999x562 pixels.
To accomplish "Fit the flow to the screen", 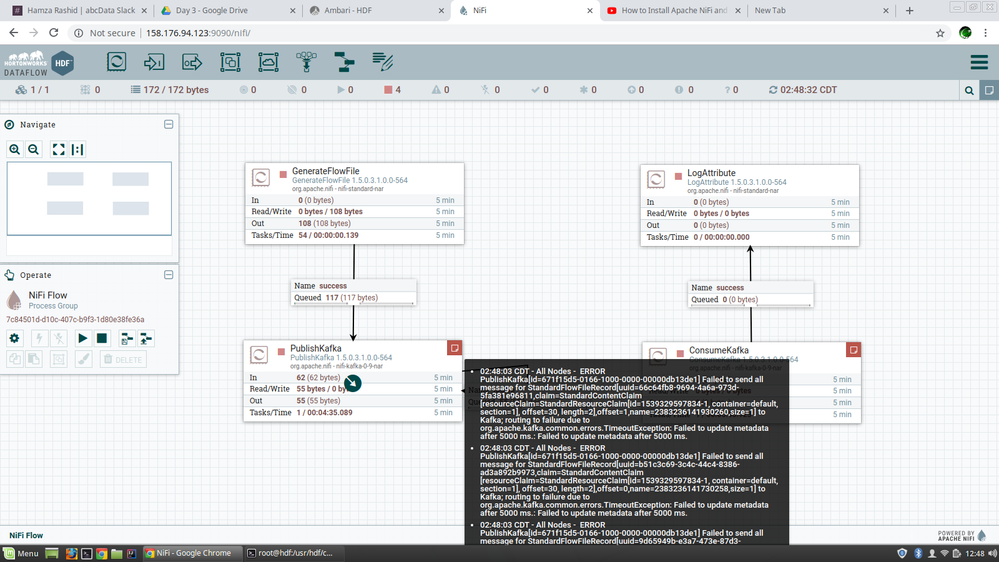I will [58, 149].
